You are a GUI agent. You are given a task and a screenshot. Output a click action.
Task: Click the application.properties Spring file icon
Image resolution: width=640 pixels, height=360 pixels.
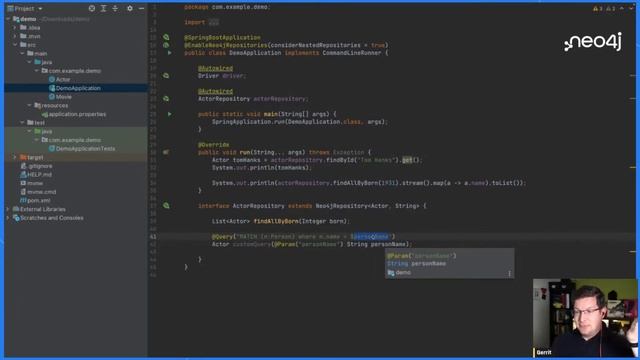click(x=45, y=114)
